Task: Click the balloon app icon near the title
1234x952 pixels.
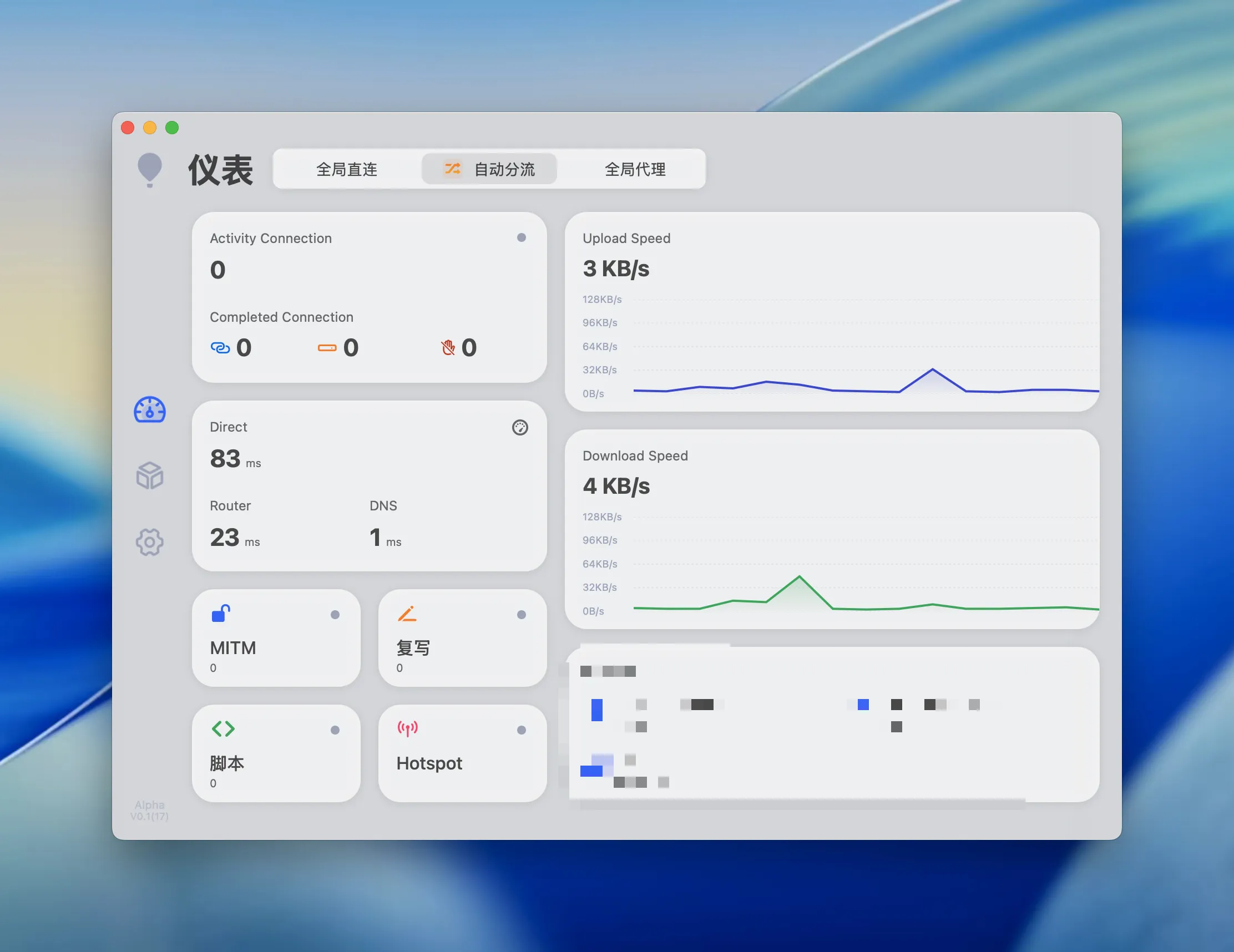Action: (150, 169)
